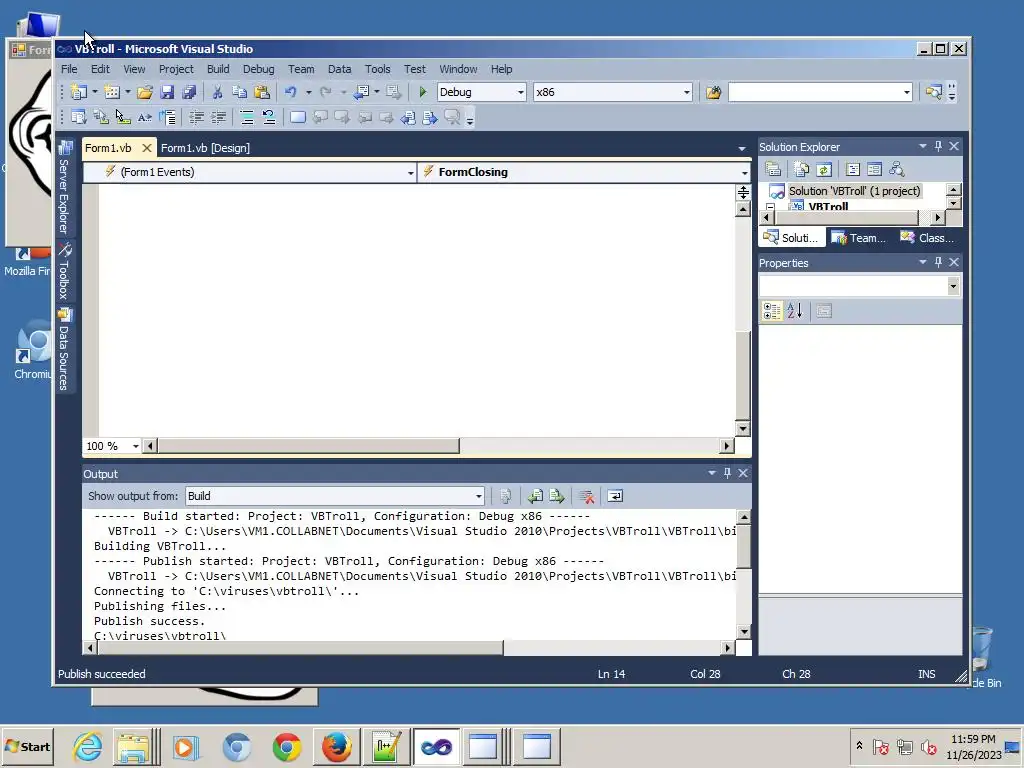Open the Undo history dropdown arrow
The height and width of the screenshot is (768, 1024).
point(308,92)
